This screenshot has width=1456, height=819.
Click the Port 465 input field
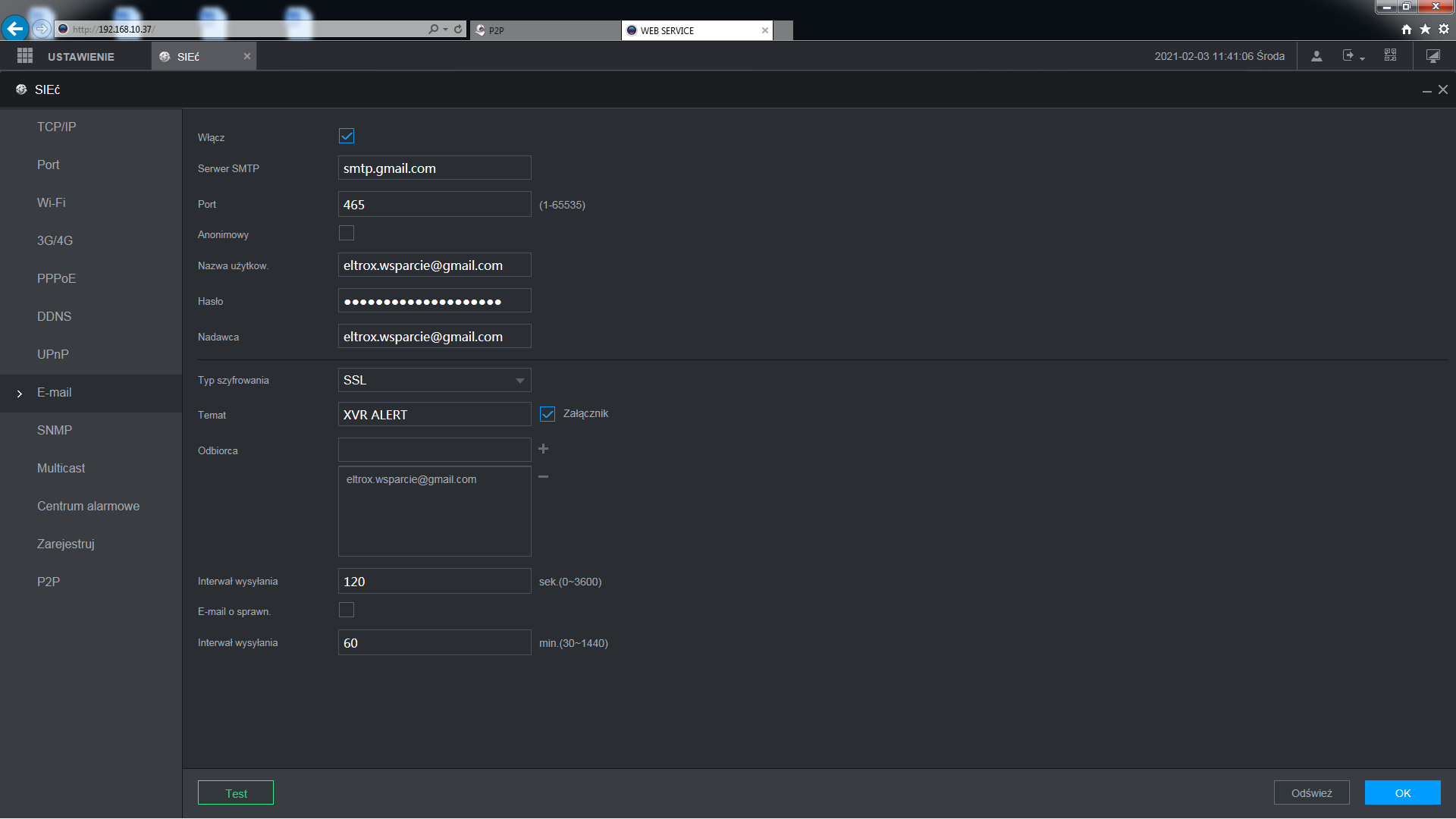(x=435, y=205)
